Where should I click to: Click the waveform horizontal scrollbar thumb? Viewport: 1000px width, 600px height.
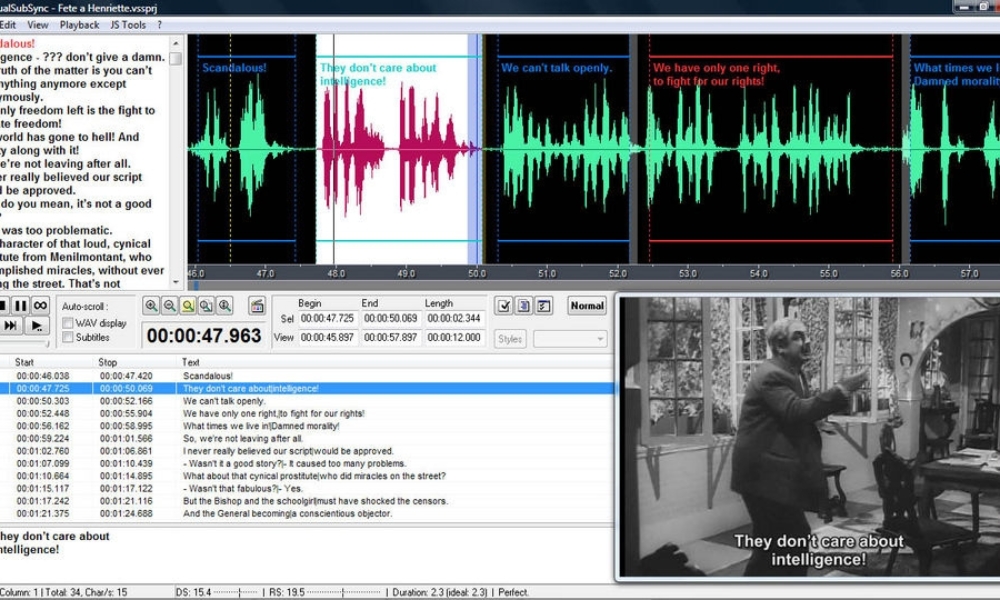[196, 286]
